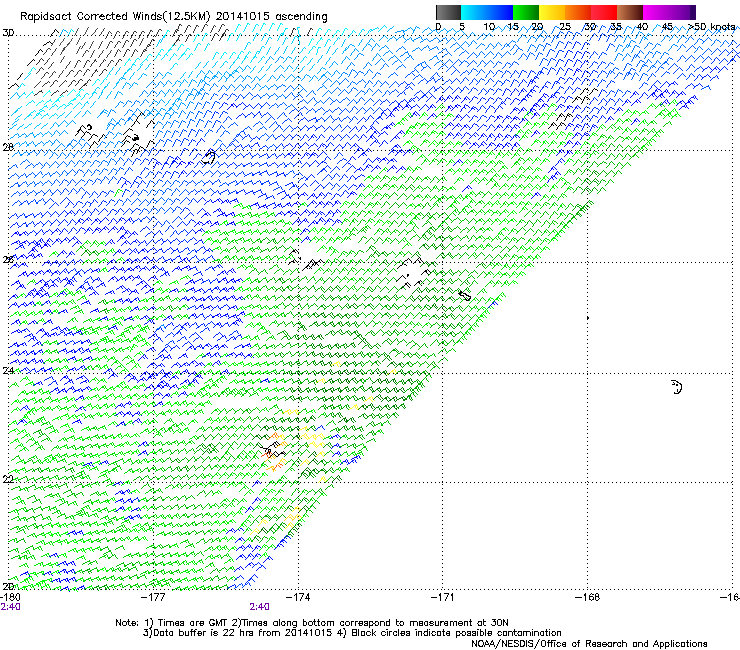Pick the yellow 20-25 knots legend color

(552, 12)
